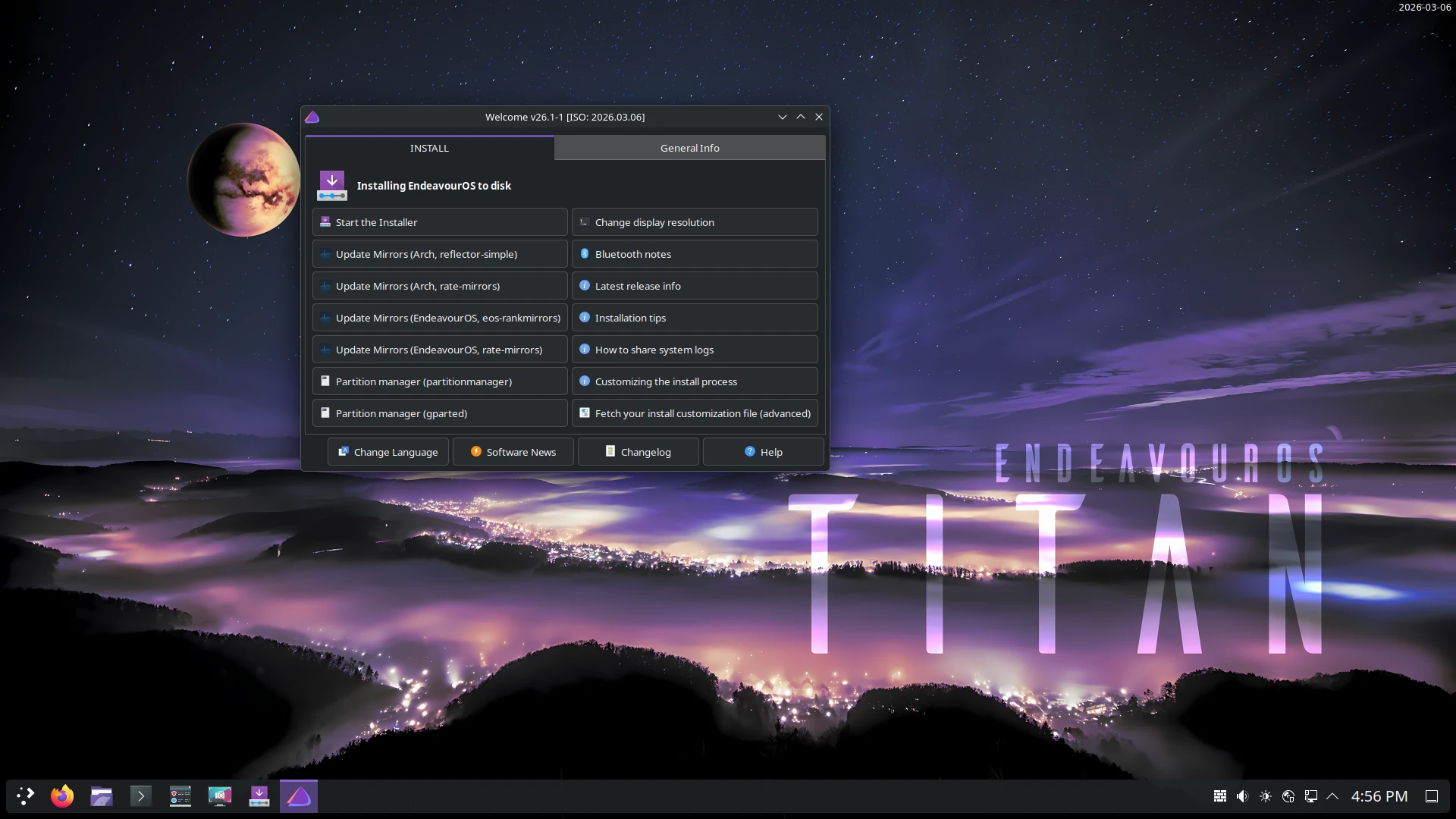
Task: Click the taskbar clock showing 4:56 PM
Action: 1379,796
